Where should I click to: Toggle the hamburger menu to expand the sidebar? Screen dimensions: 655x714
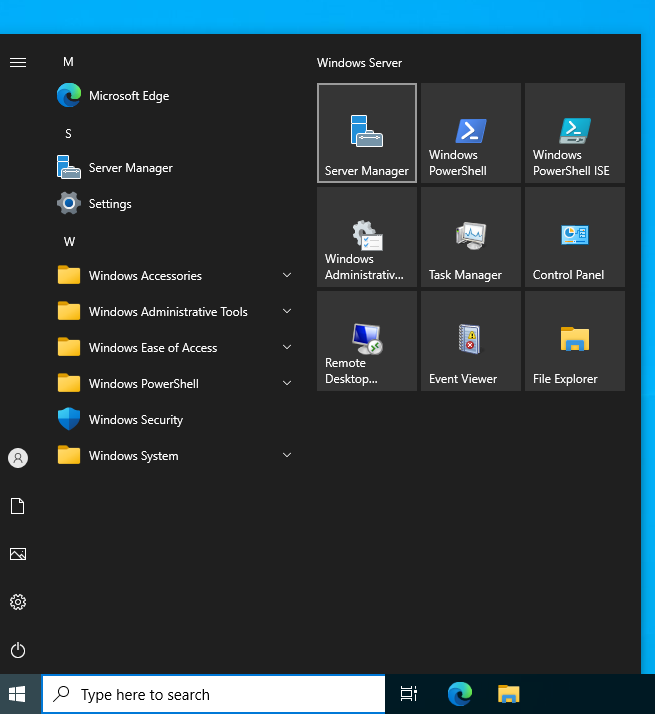click(18, 62)
